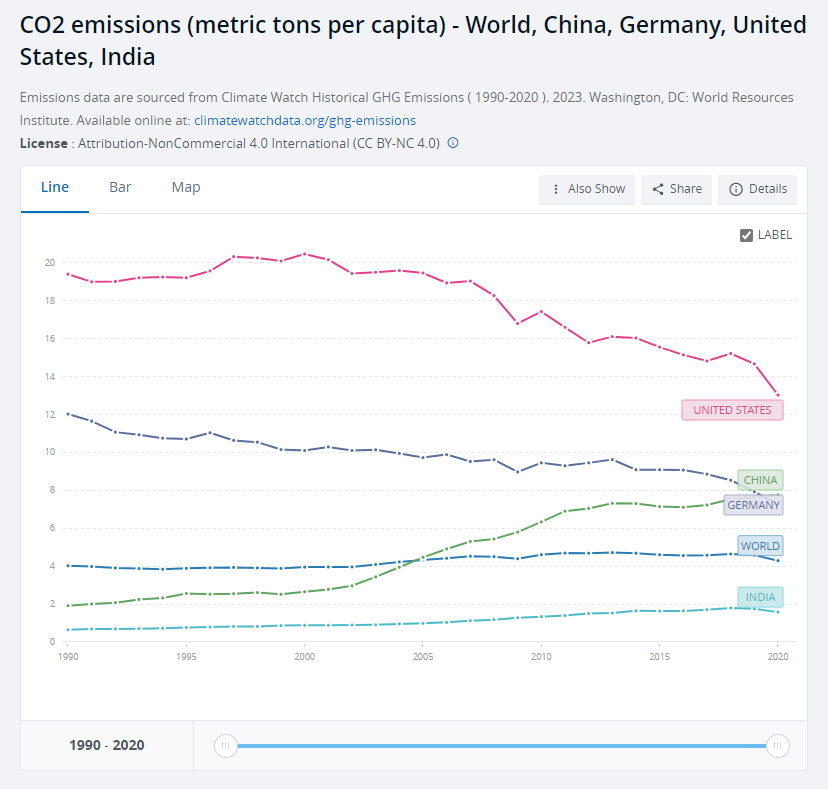Switch to the Bar tab

tap(120, 188)
